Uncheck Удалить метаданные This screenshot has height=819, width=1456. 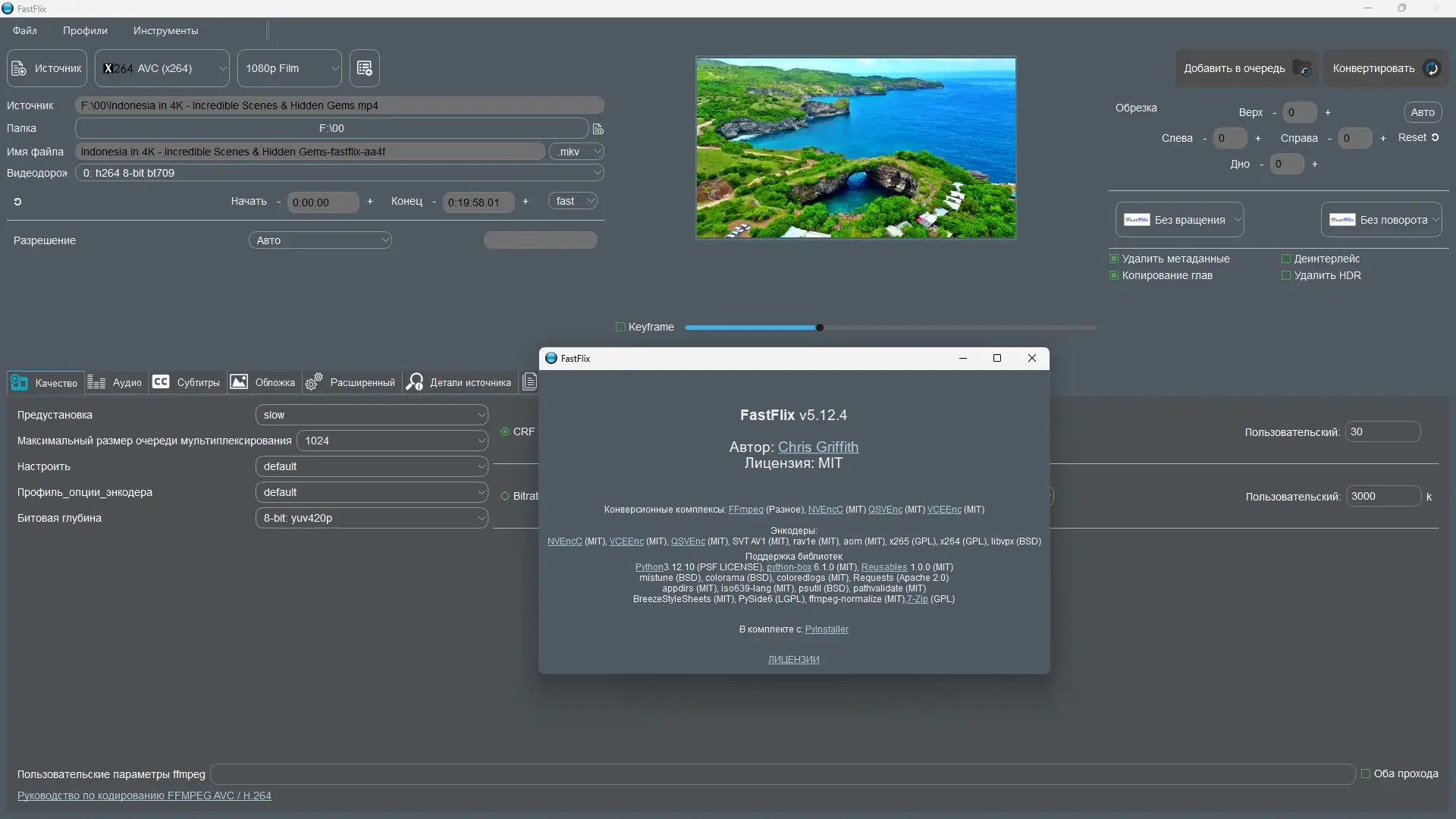1114,259
